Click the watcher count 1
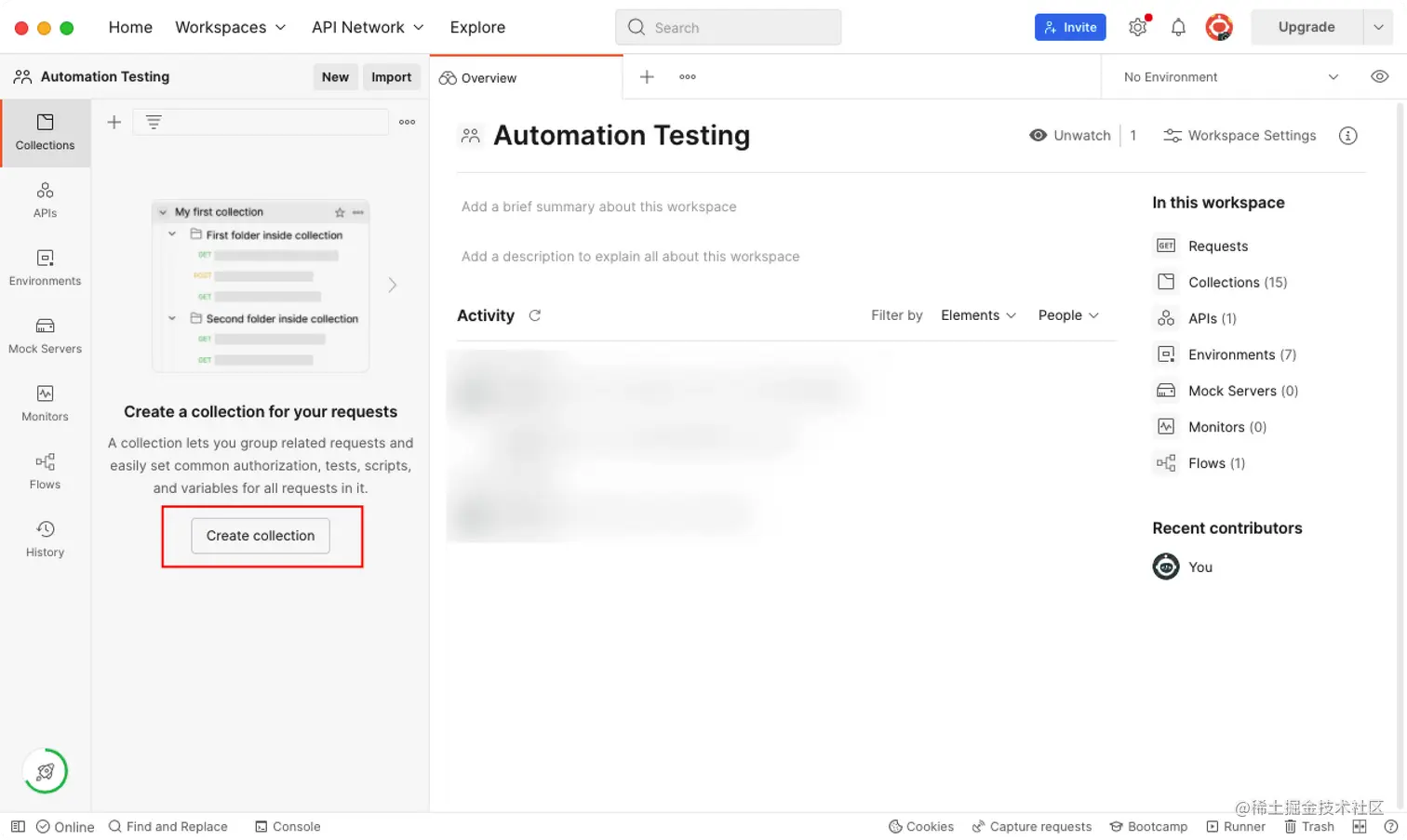This screenshot has width=1407, height=840. tap(1132, 136)
